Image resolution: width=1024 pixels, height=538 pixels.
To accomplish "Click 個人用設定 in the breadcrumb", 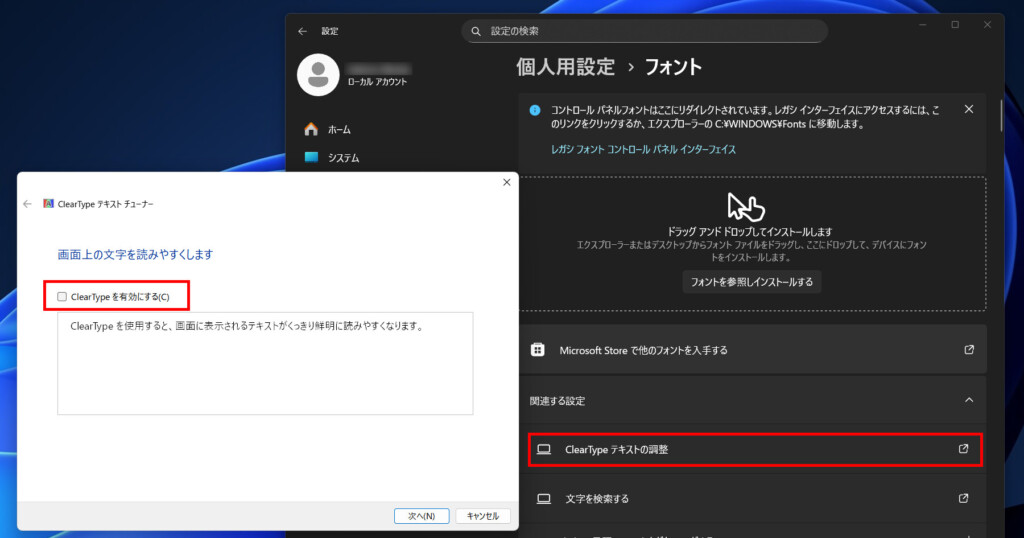I will pyautogui.click(x=565, y=67).
